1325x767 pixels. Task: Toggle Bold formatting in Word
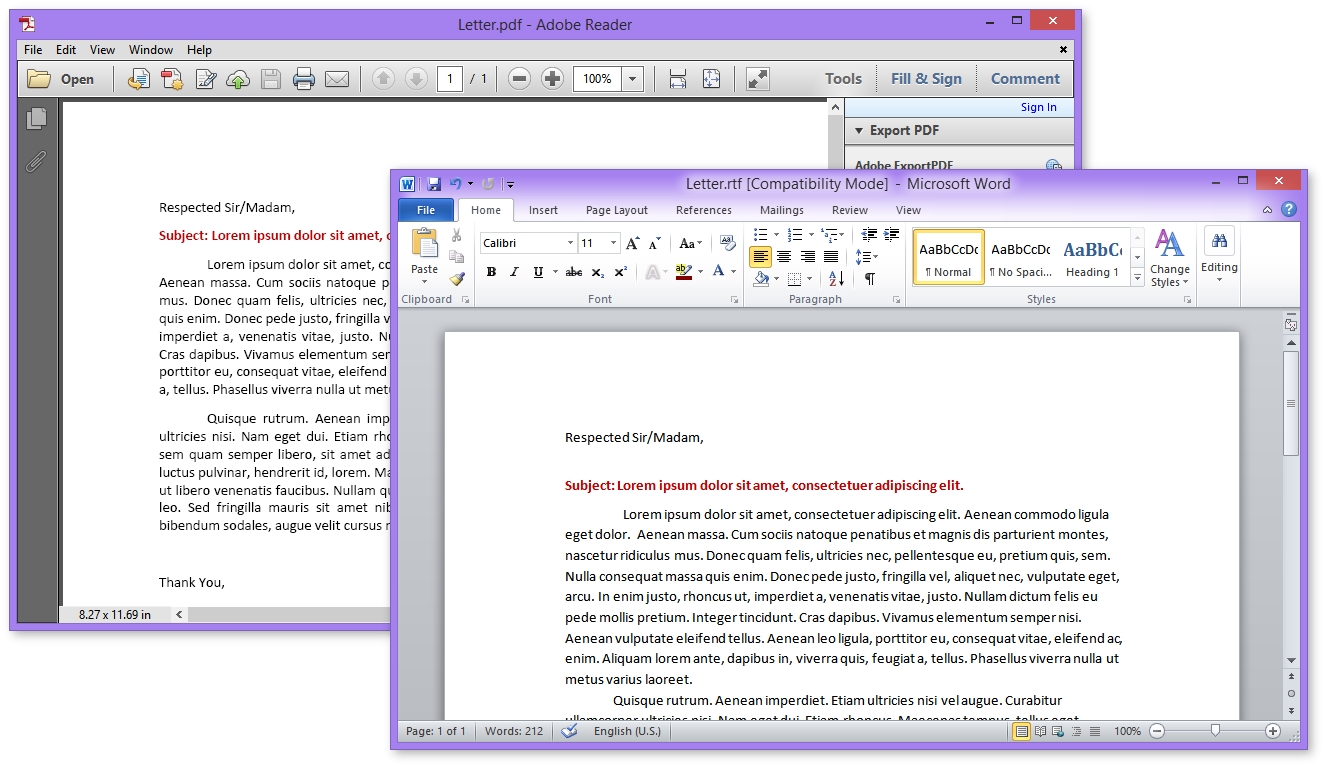(491, 272)
